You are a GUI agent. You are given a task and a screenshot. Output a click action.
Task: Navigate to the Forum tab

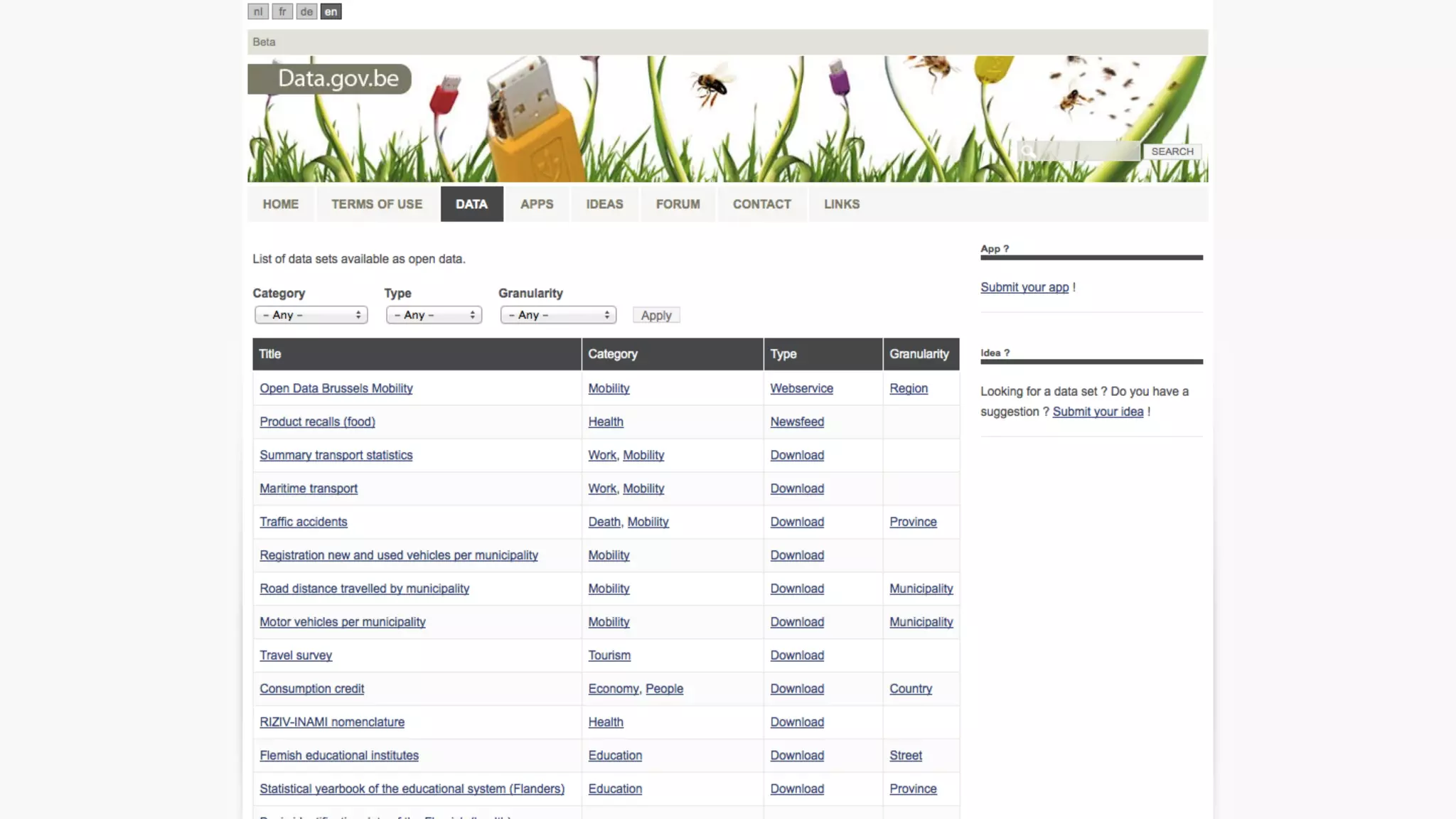678,204
